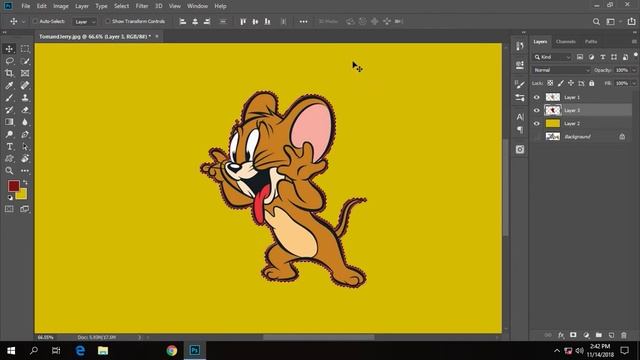Click the Layer 2 yellow thumbnail
The width and height of the screenshot is (640, 360).
click(x=553, y=123)
